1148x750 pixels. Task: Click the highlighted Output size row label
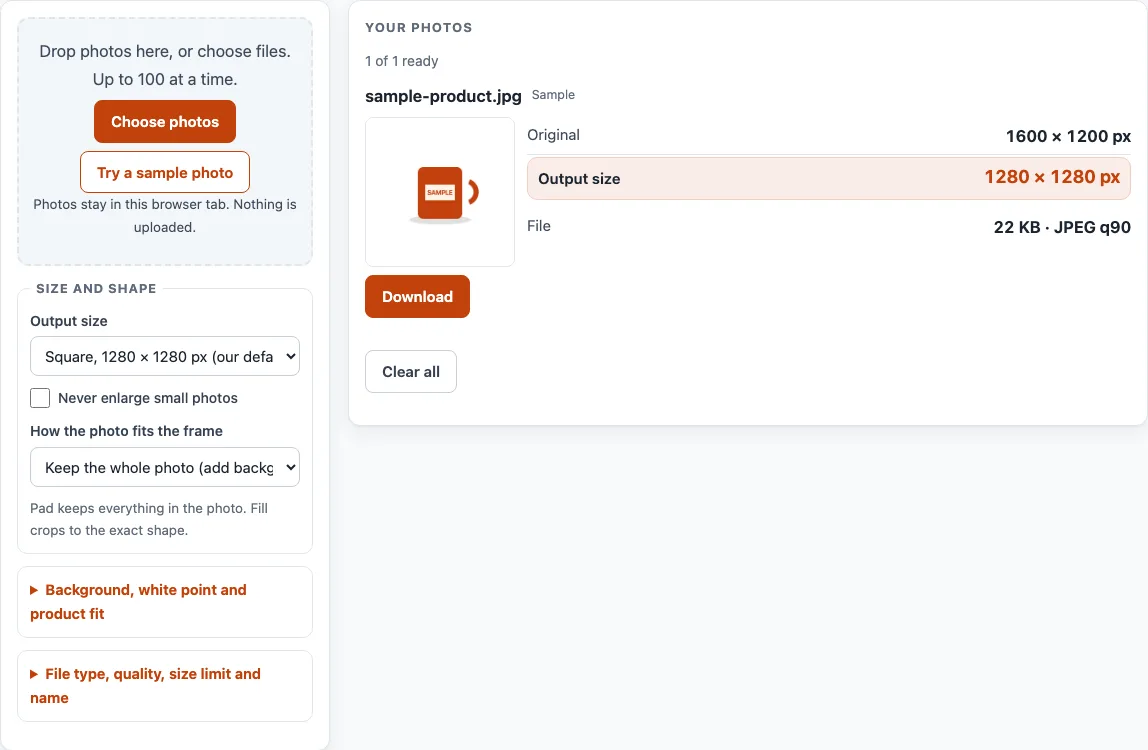tap(579, 179)
